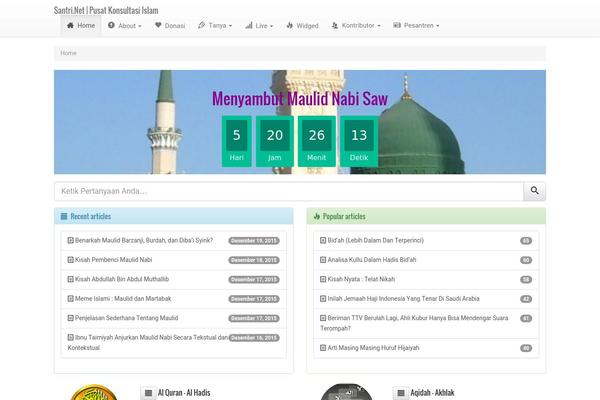Click the card icon beside Pesantren
Viewport: 600px width, 400px height.
397,25
